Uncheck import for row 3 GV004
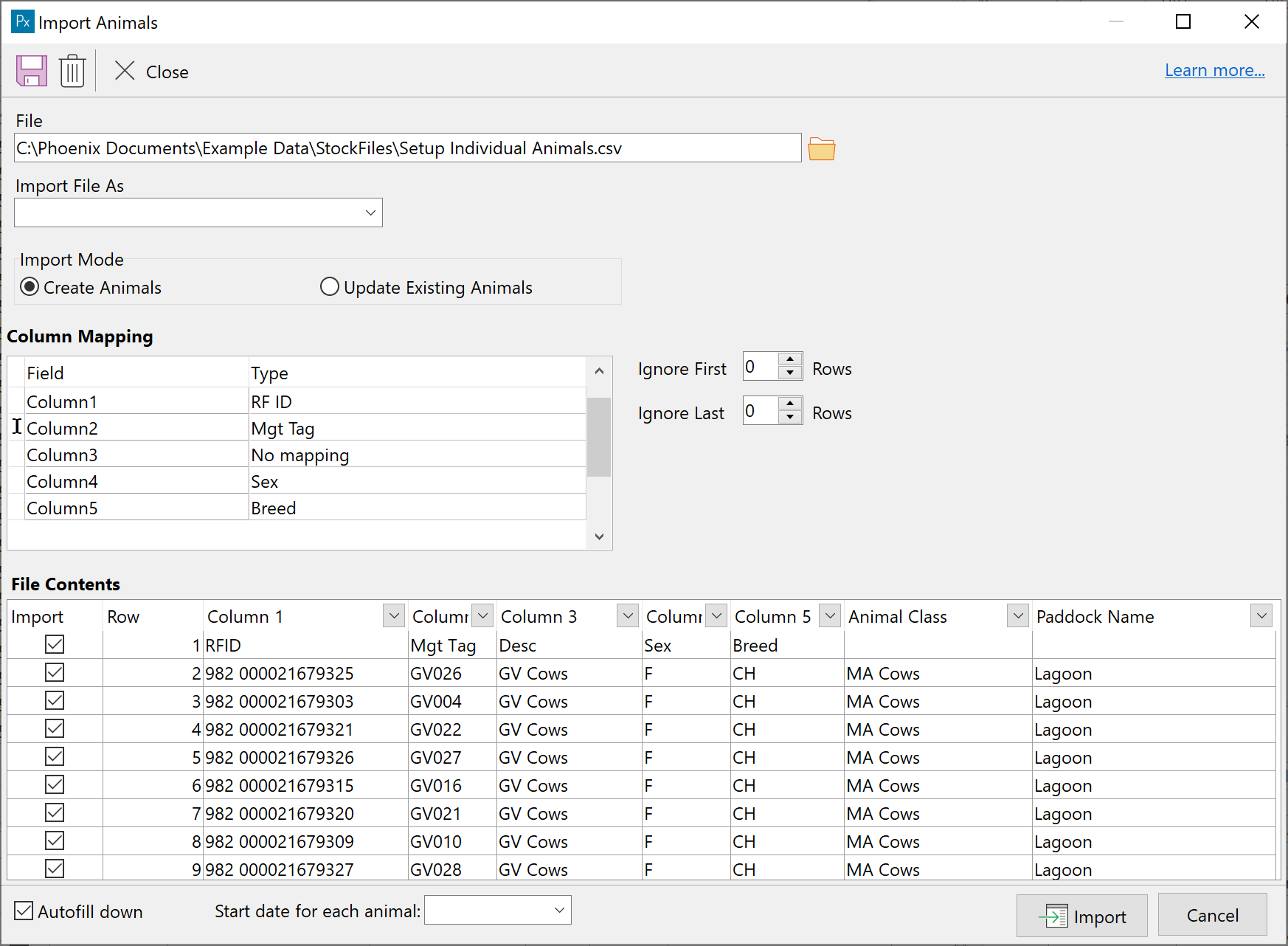 55,700
